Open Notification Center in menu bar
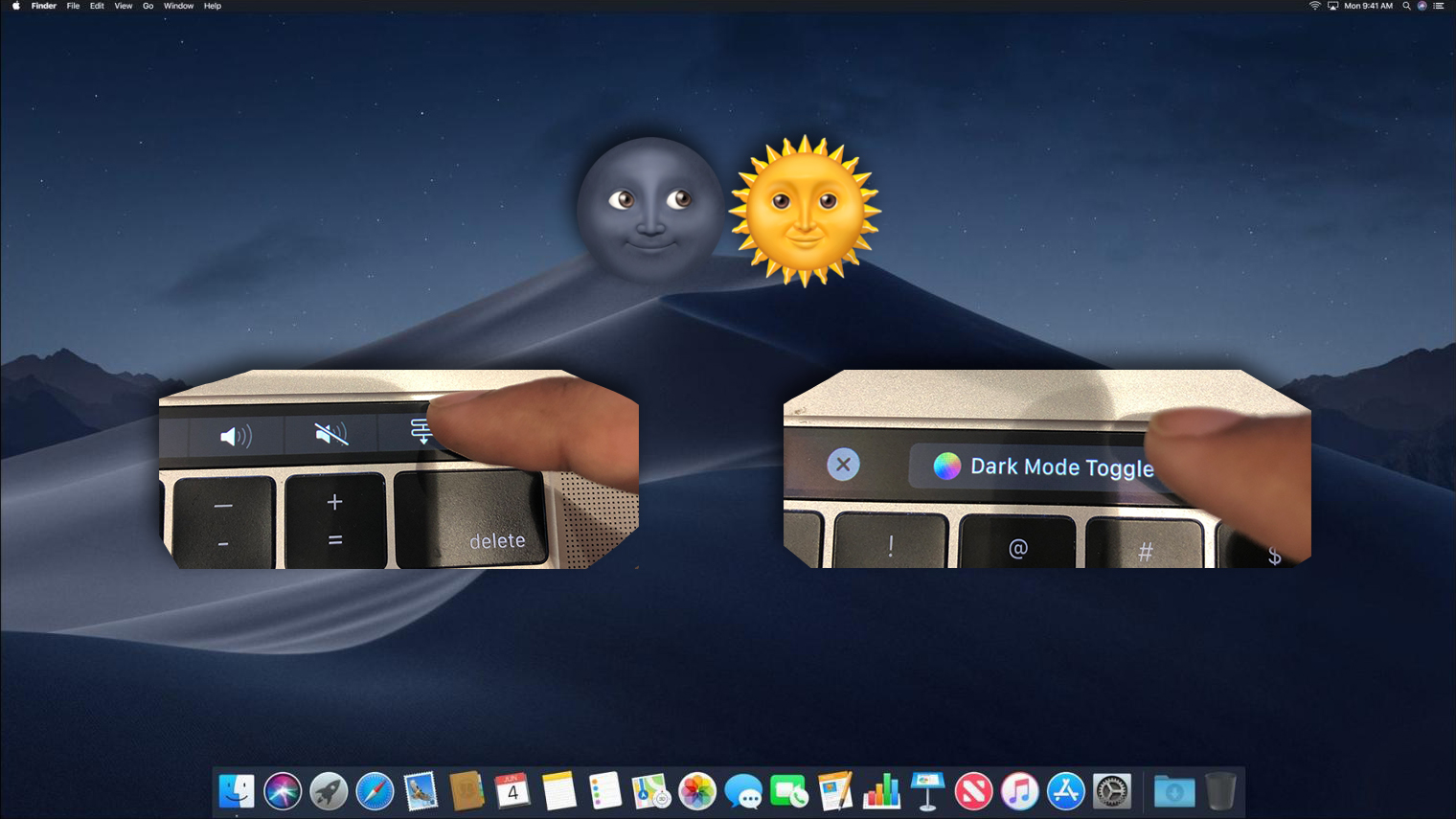Image resolution: width=1456 pixels, height=819 pixels. coord(1439,6)
